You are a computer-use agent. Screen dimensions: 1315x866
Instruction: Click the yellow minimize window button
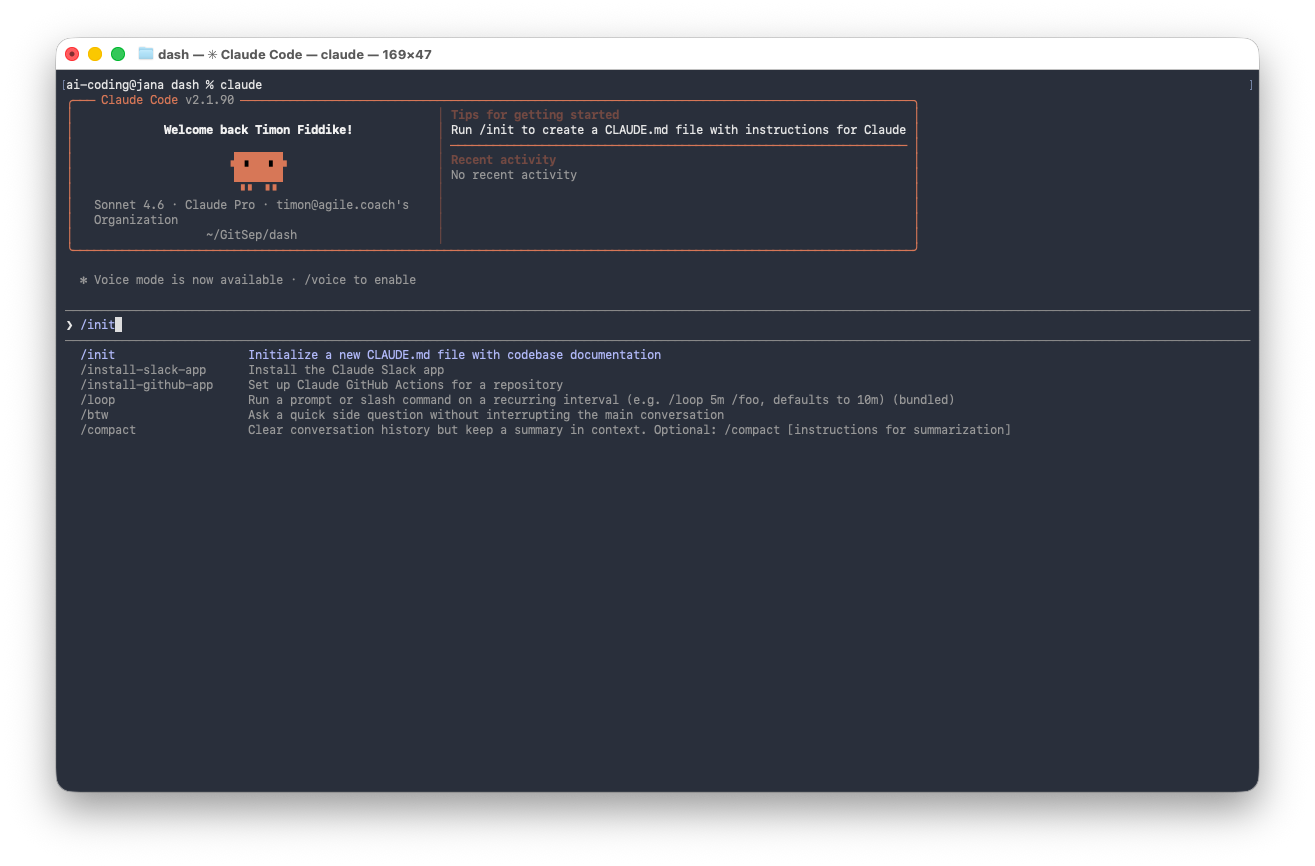pyautogui.click(x=95, y=54)
